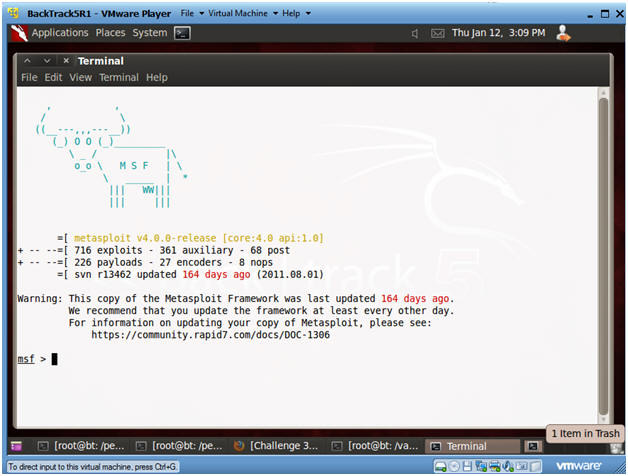Image resolution: width=628 pixels, height=476 pixels.
Task: Click the VMware sound card icon
Action: pos(508,466)
